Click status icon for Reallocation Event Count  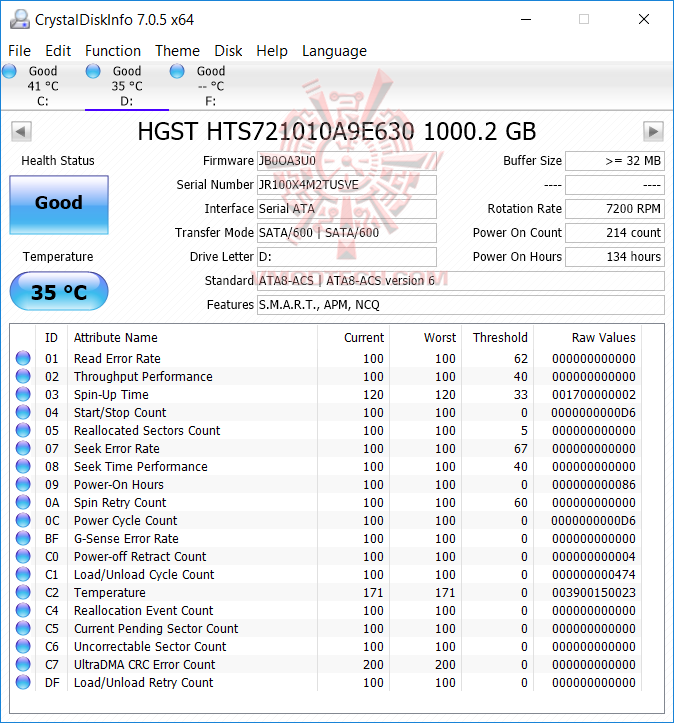[23, 610]
